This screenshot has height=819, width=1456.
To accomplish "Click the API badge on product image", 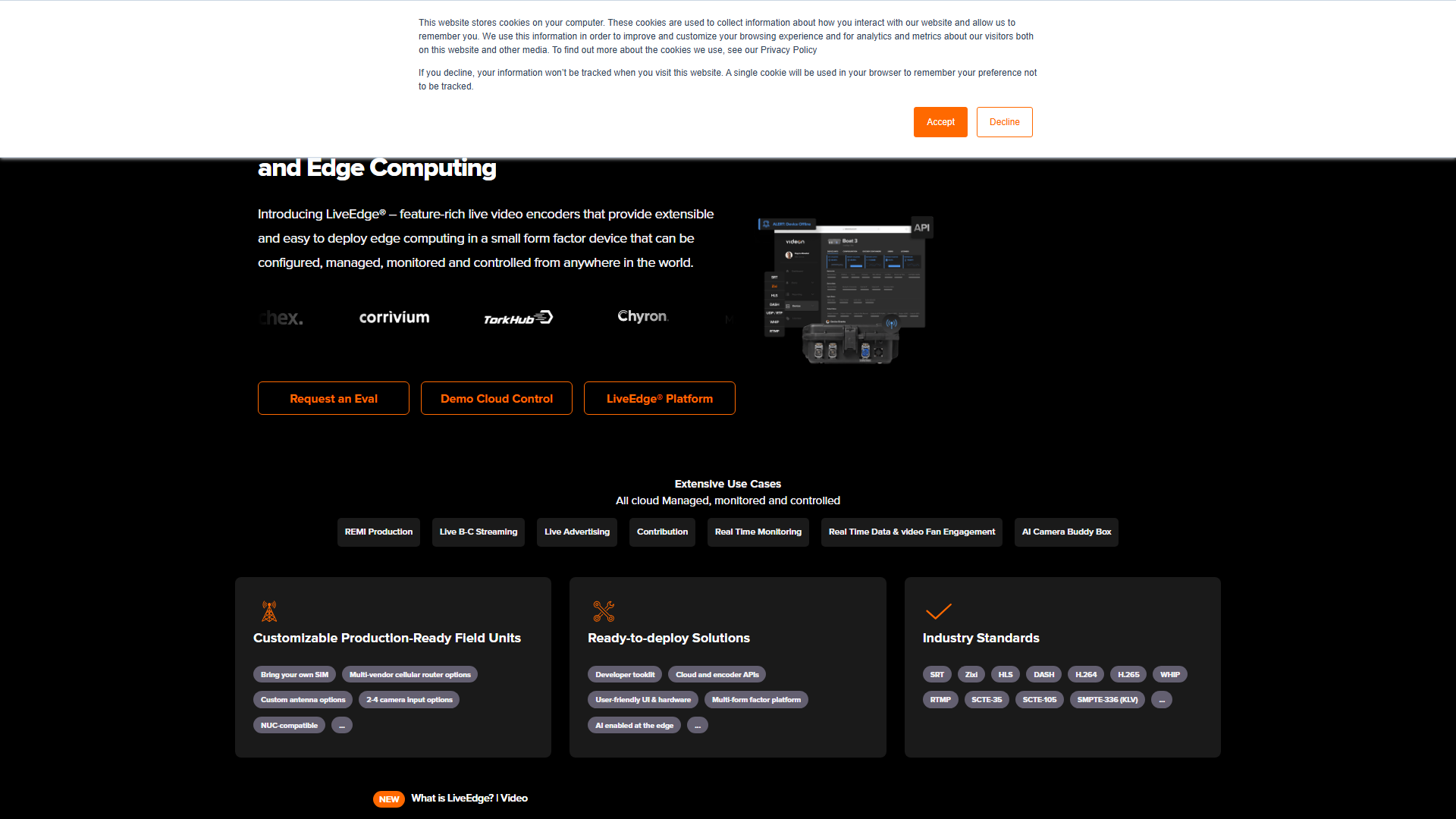I will click(x=921, y=227).
